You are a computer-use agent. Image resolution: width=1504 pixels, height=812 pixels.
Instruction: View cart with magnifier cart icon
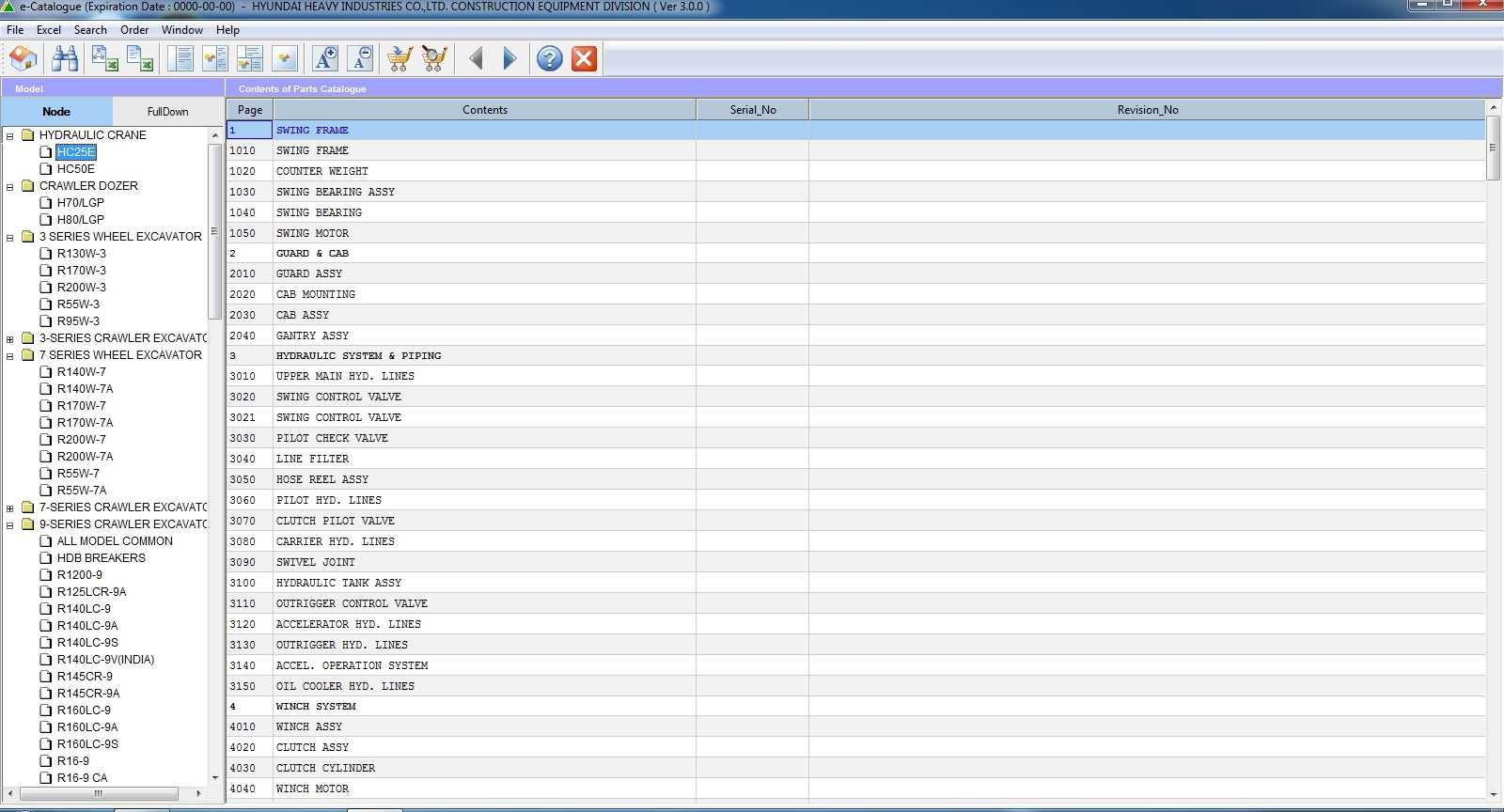(x=434, y=59)
